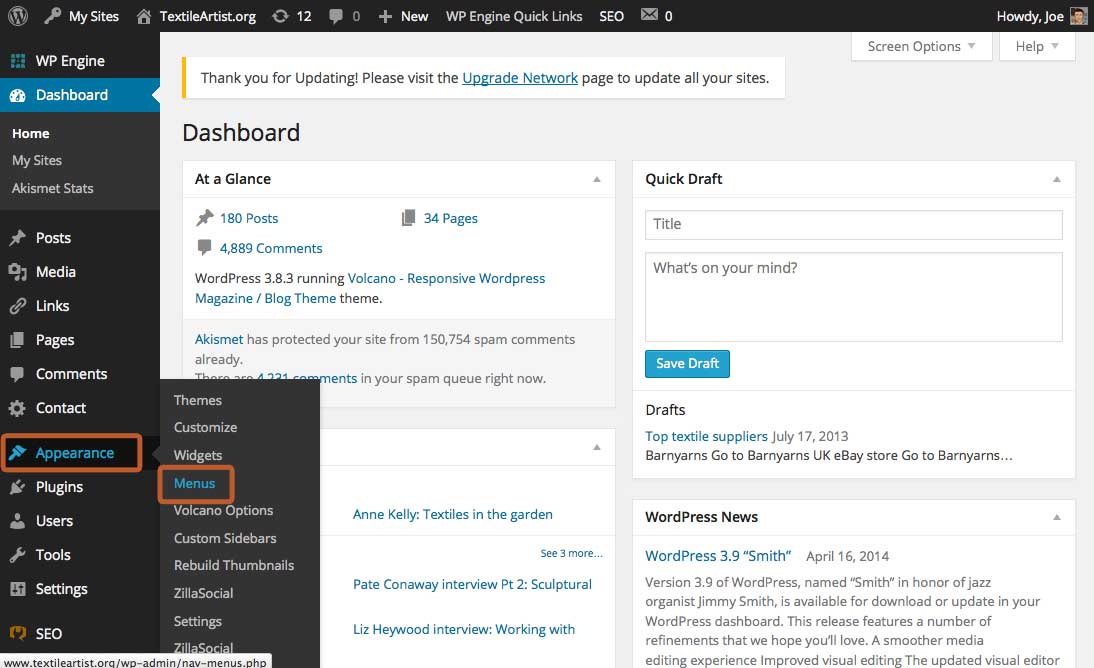Screen dimensions: 1094x668
Task: Click the pushpin icon beside 180 Posts
Action: point(204,218)
